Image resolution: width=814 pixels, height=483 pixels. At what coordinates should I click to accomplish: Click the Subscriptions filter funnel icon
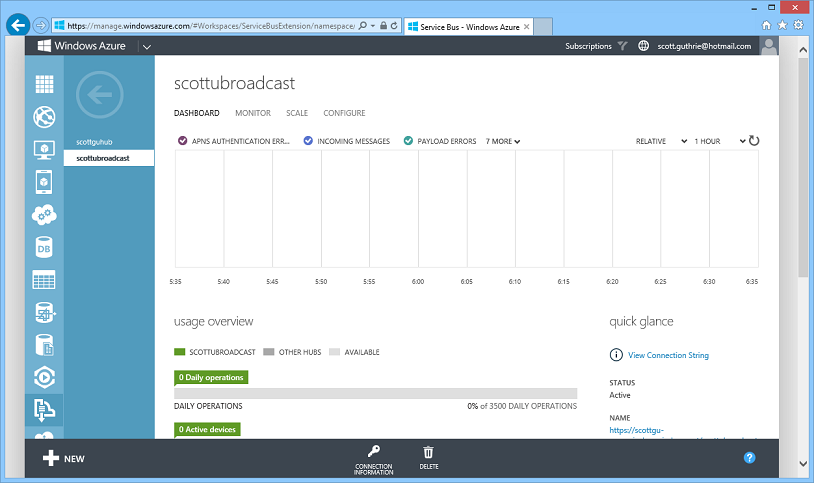click(x=622, y=46)
